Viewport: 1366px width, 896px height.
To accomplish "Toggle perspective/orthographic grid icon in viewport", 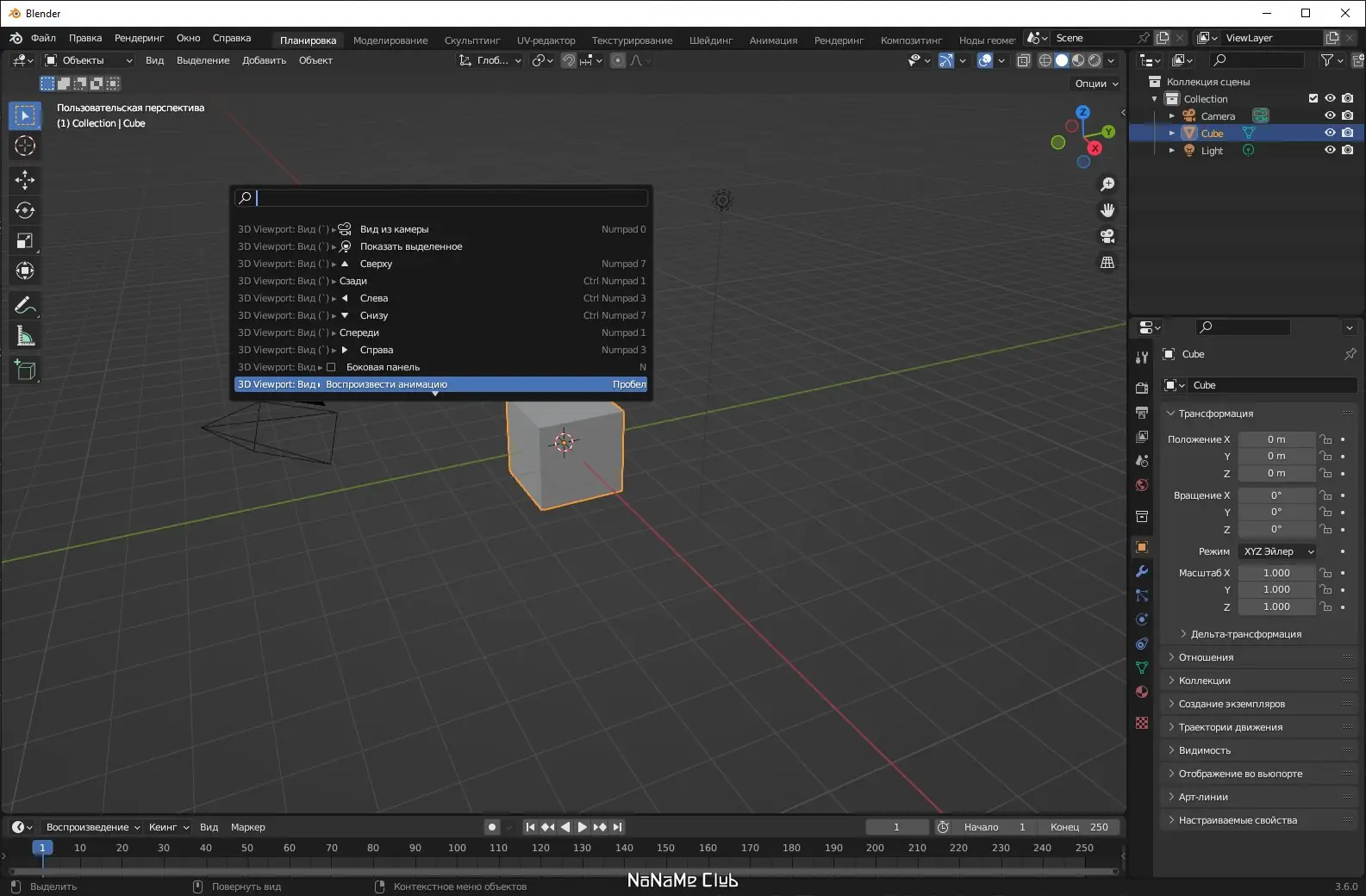I will 1107,262.
